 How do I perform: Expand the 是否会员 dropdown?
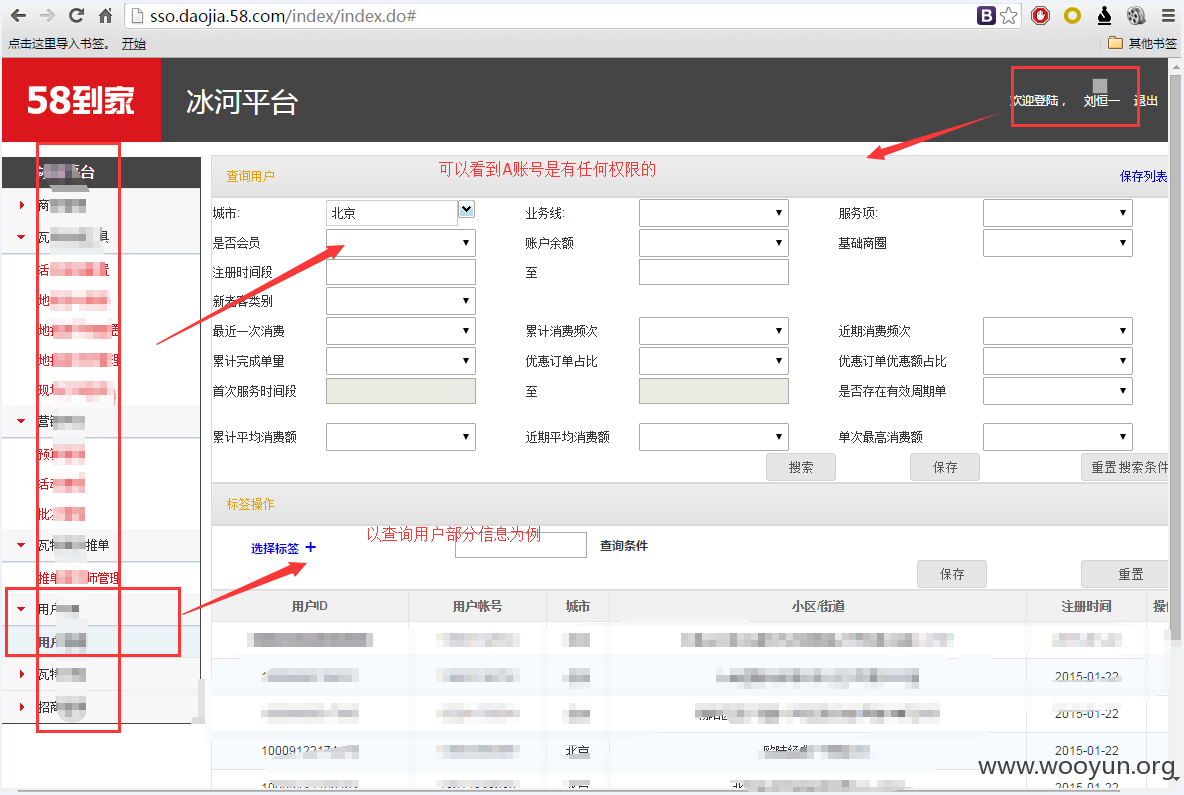[x=400, y=242]
